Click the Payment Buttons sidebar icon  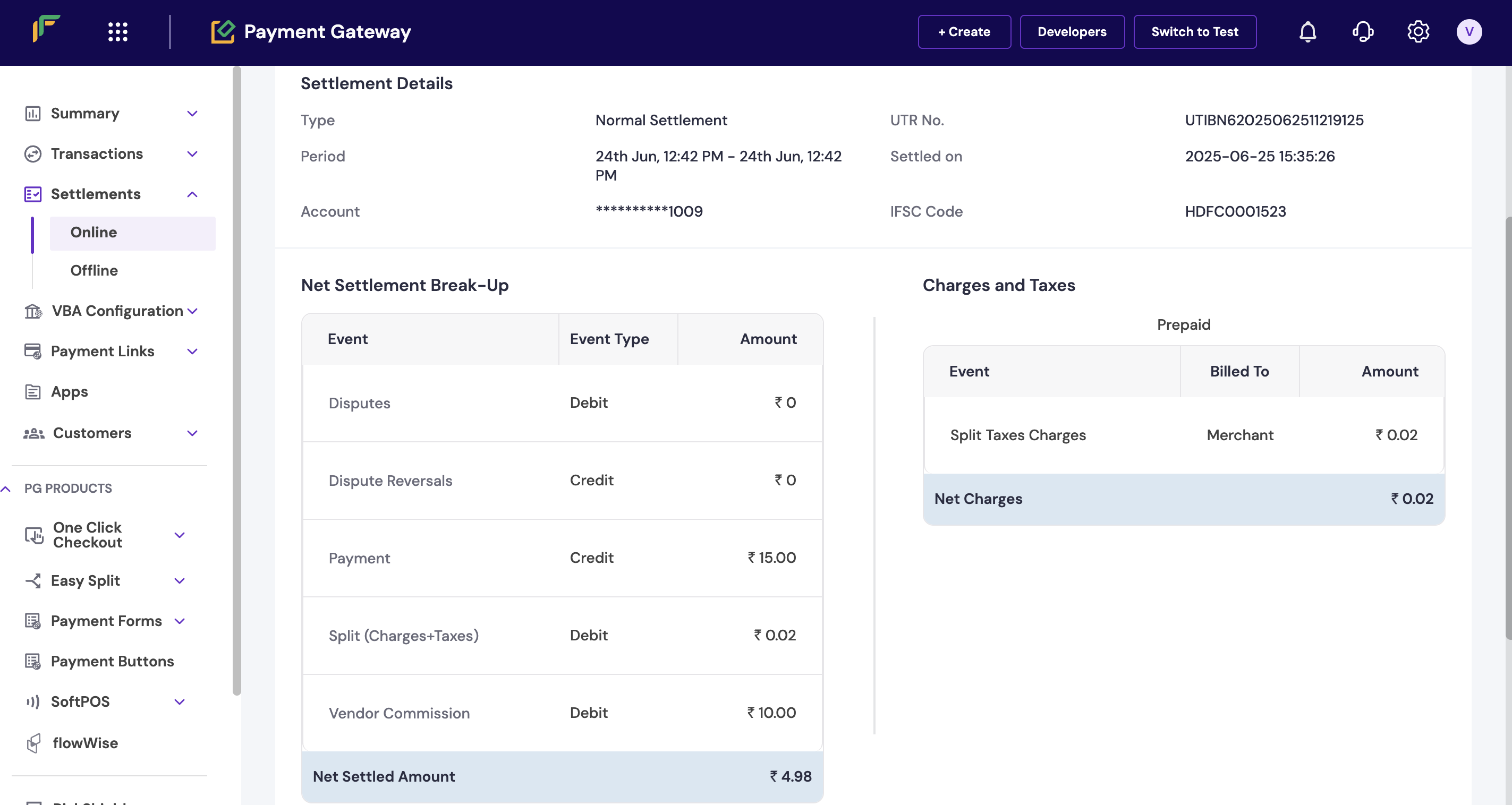pos(33,661)
